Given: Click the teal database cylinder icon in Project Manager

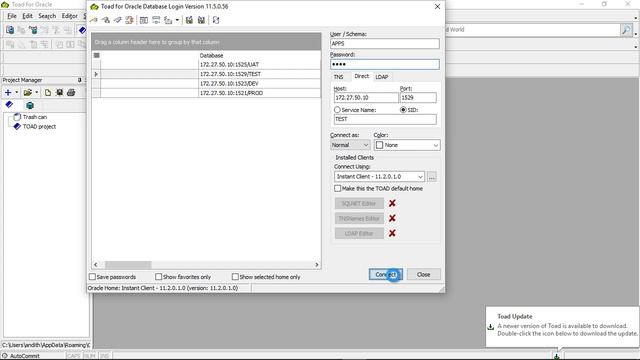Looking at the screenshot, I should [30, 105].
